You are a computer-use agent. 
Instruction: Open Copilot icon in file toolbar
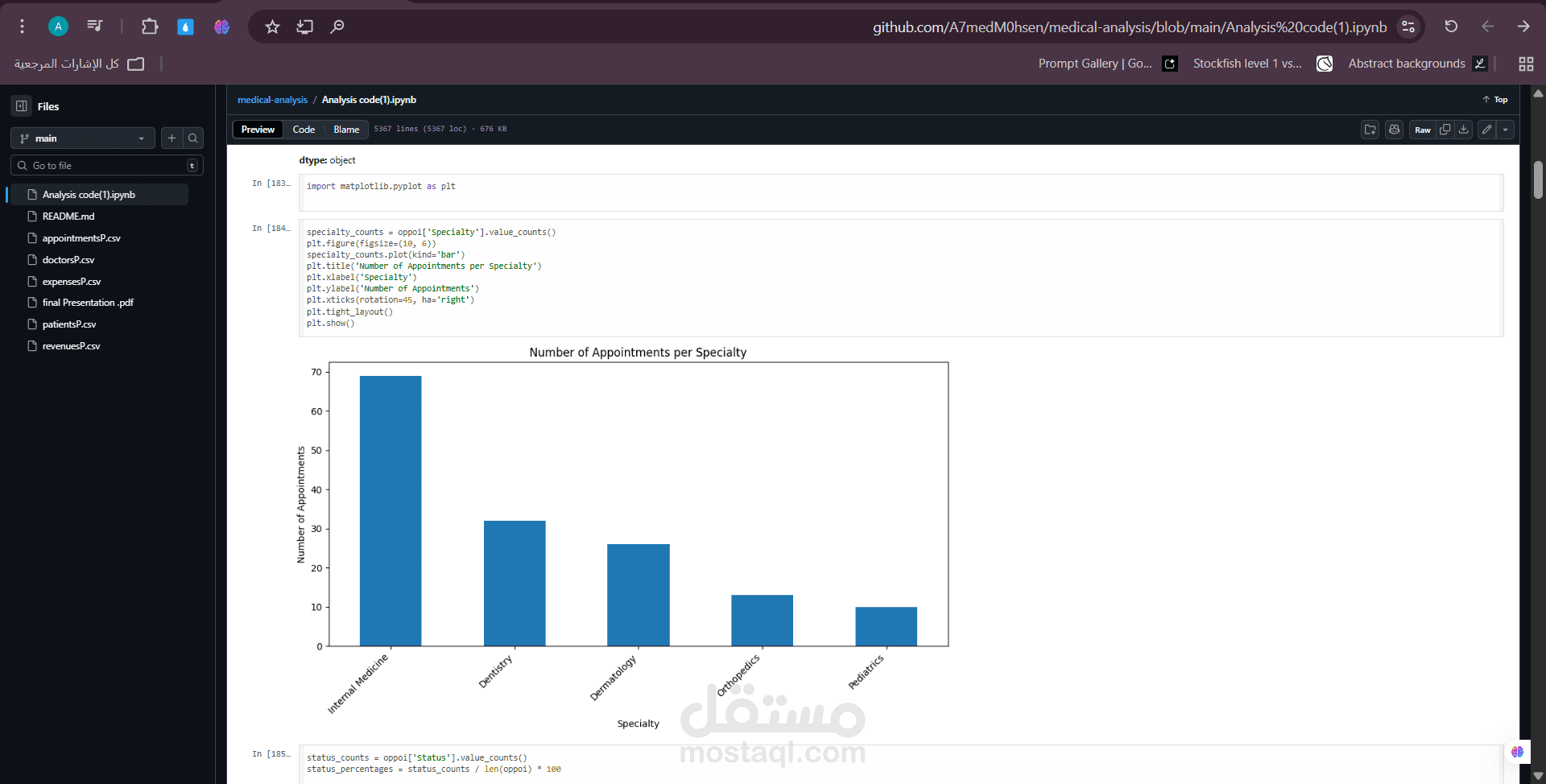(x=1395, y=130)
